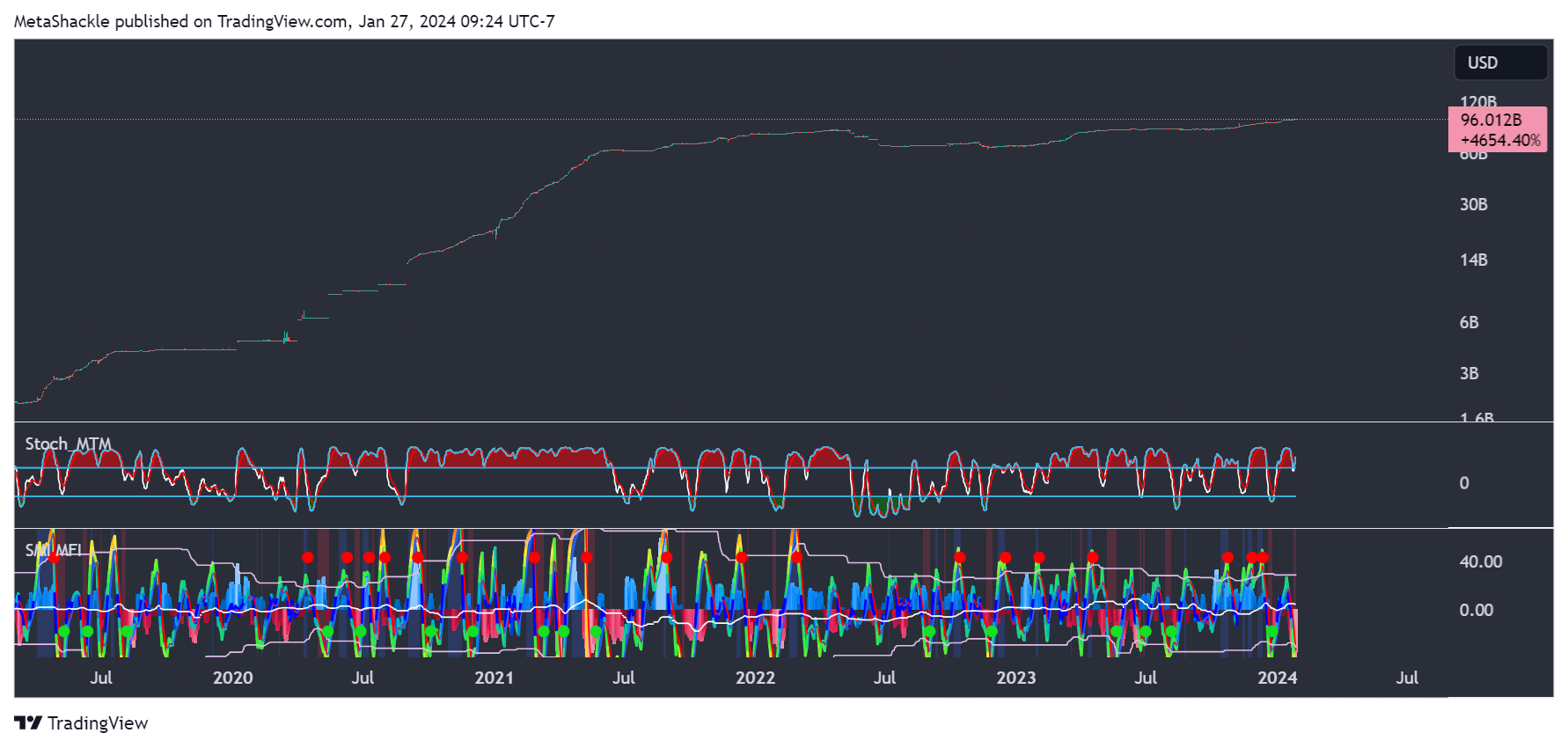Image resolution: width=1568 pixels, height=748 pixels.
Task: Click the 2024 time axis label
Action: (x=1278, y=678)
